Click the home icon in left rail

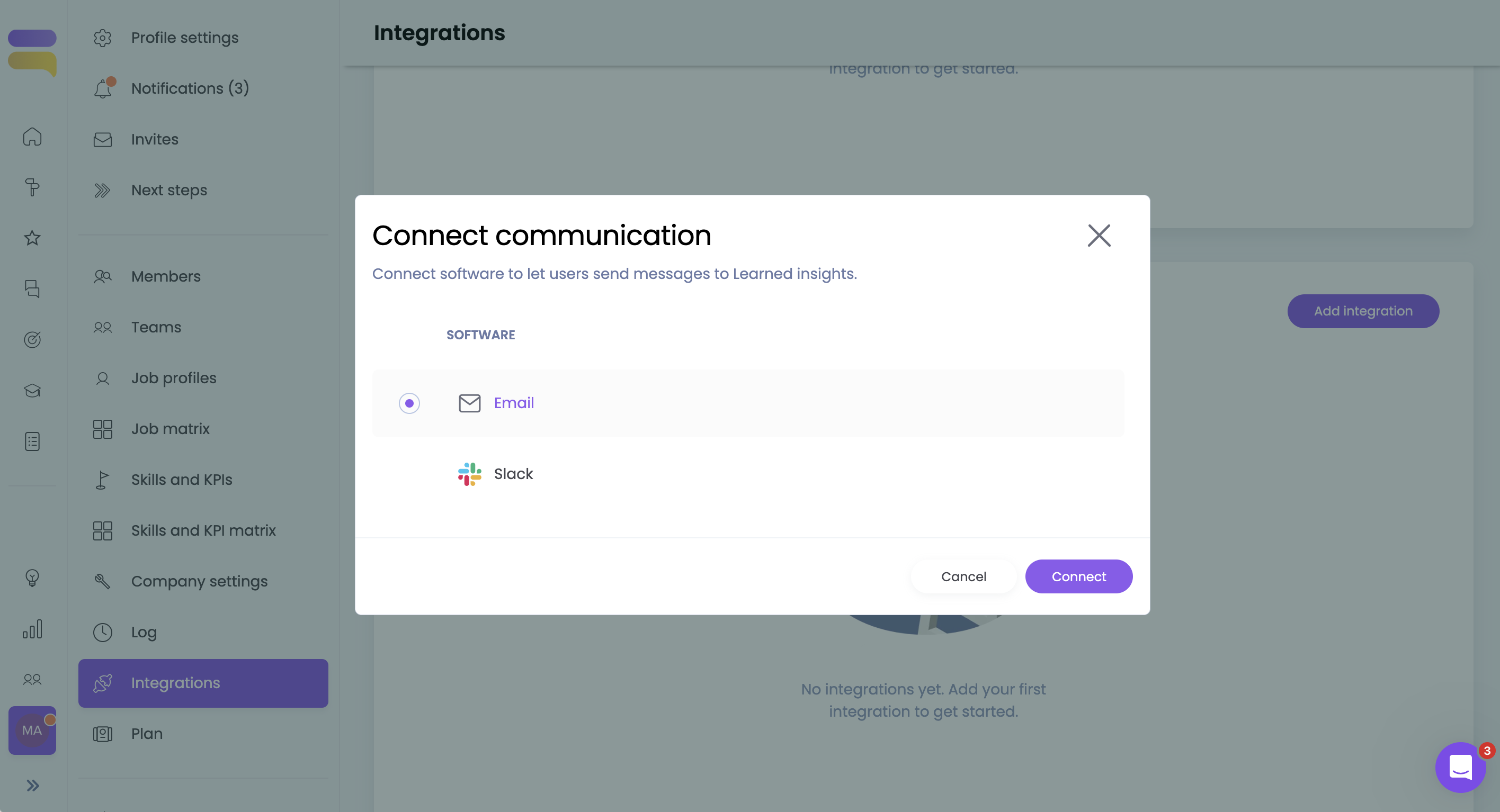(33, 137)
